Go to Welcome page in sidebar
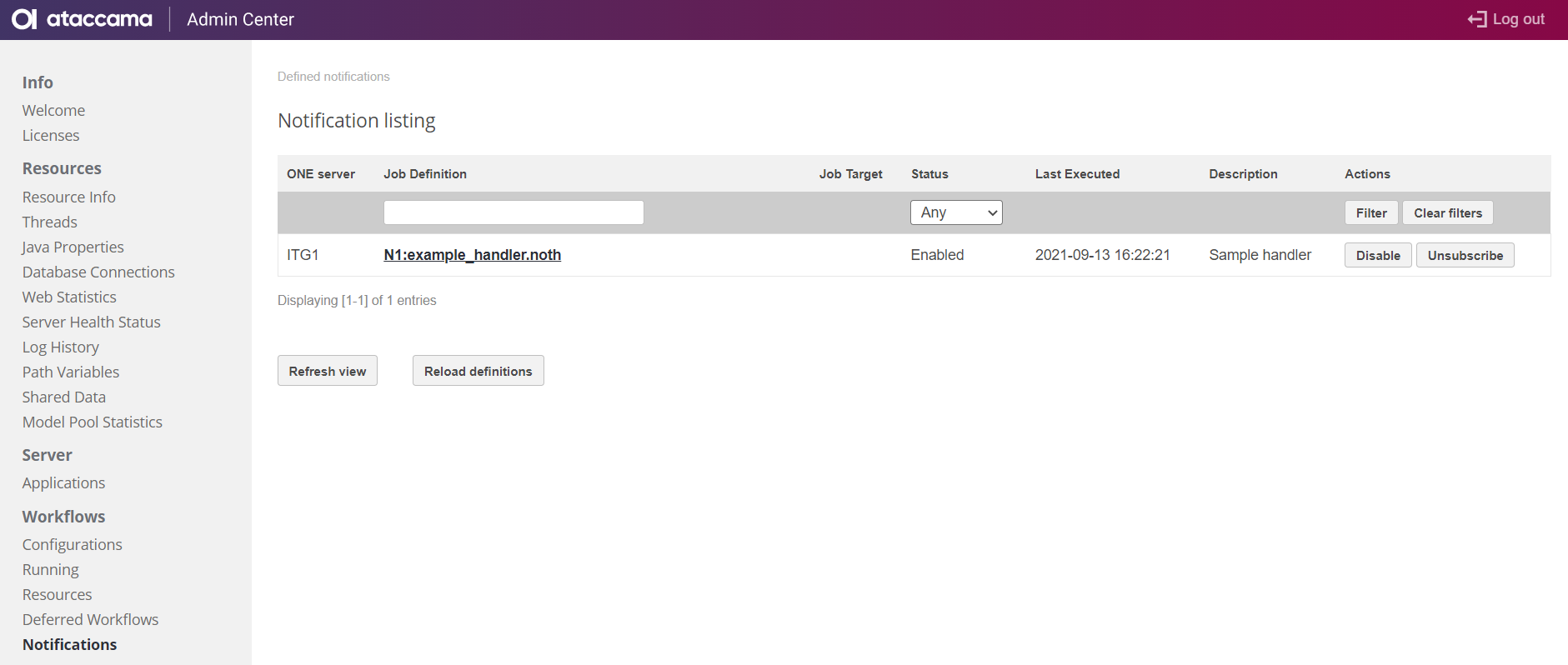The image size is (1568, 665). click(x=53, y=111)
